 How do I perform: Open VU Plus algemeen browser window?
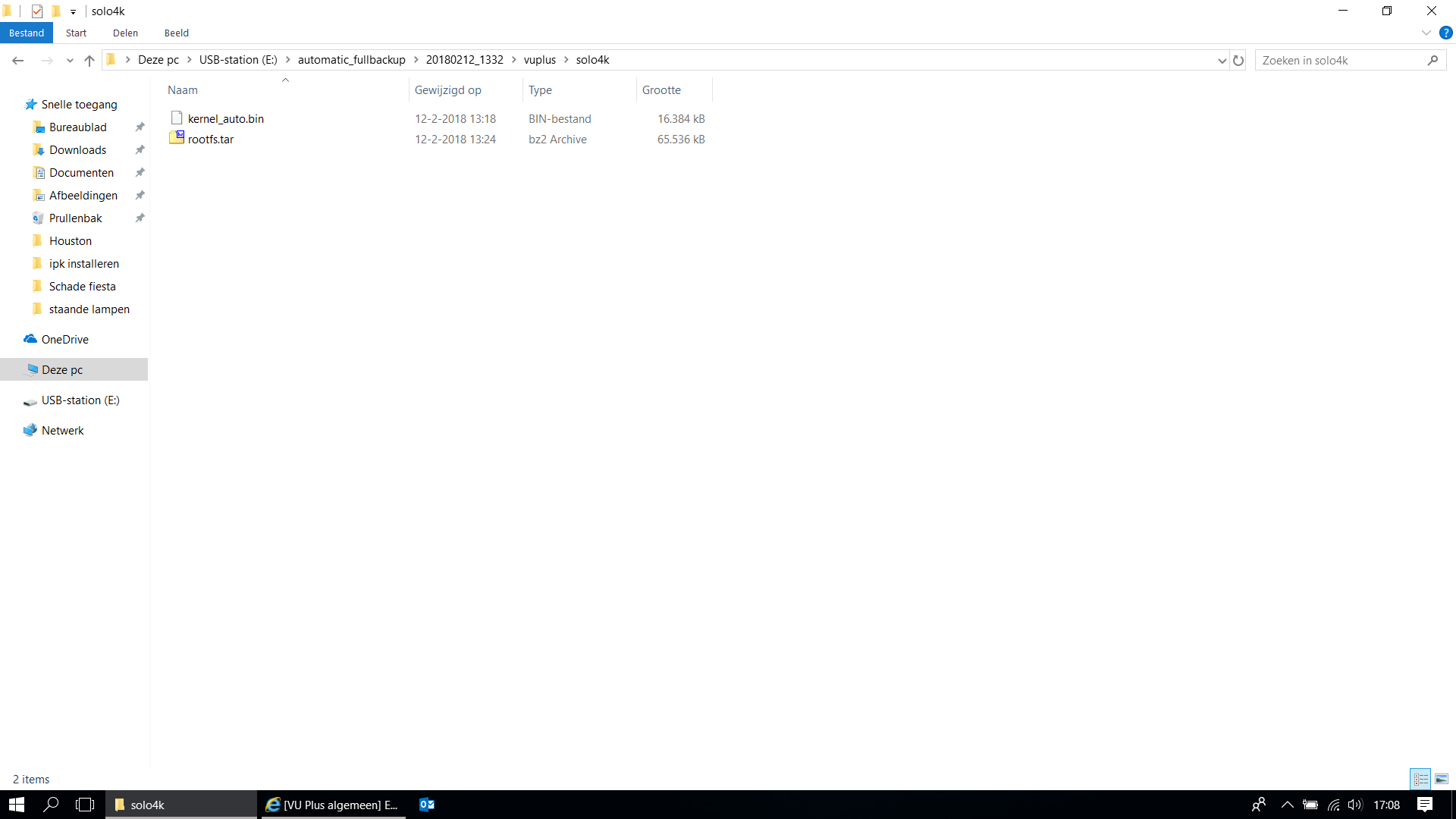(x=332, y=805)
